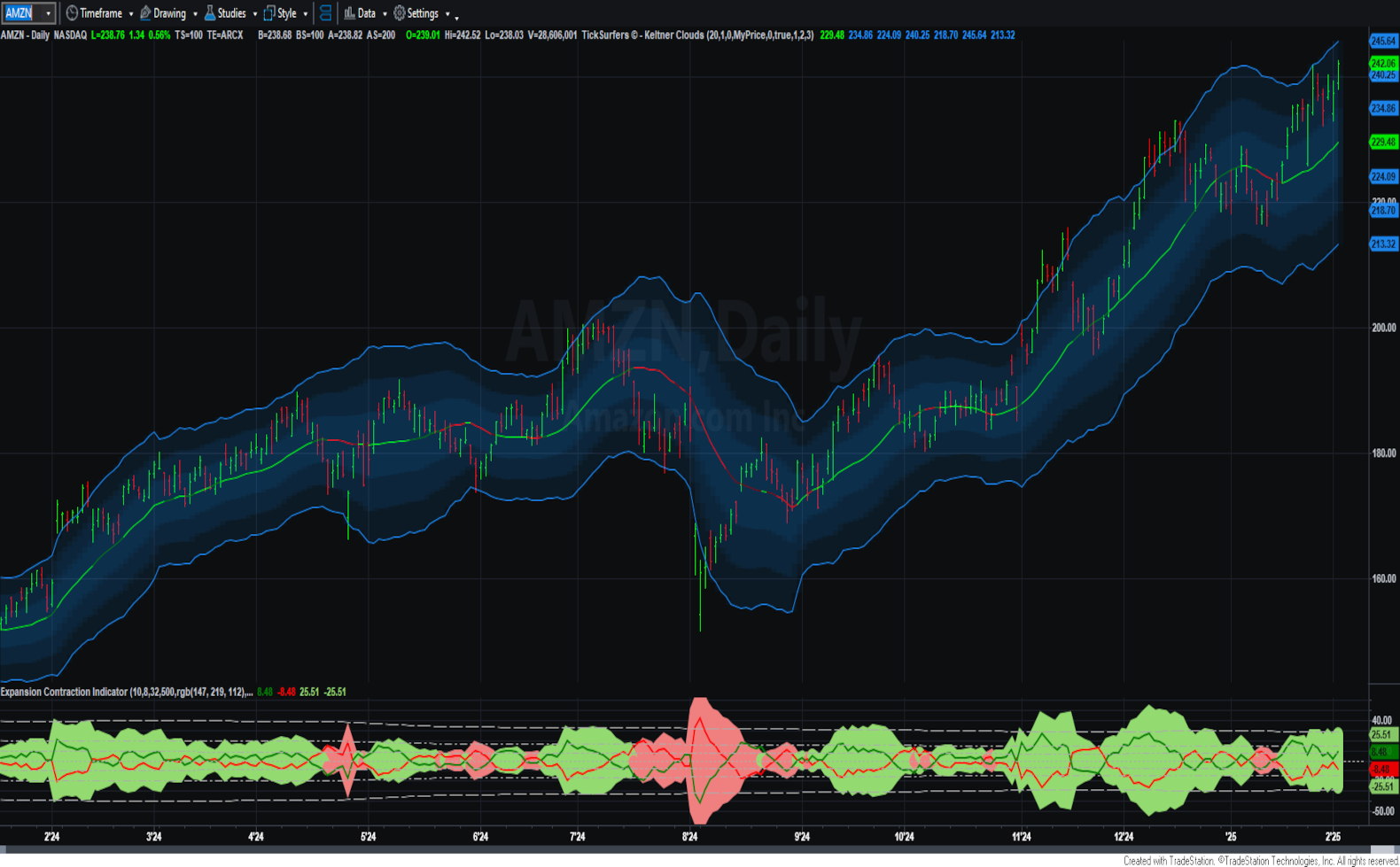The image size is (1400, 867).
Task: Click the AMZN symbol entry field
Action: coord(22,13)
